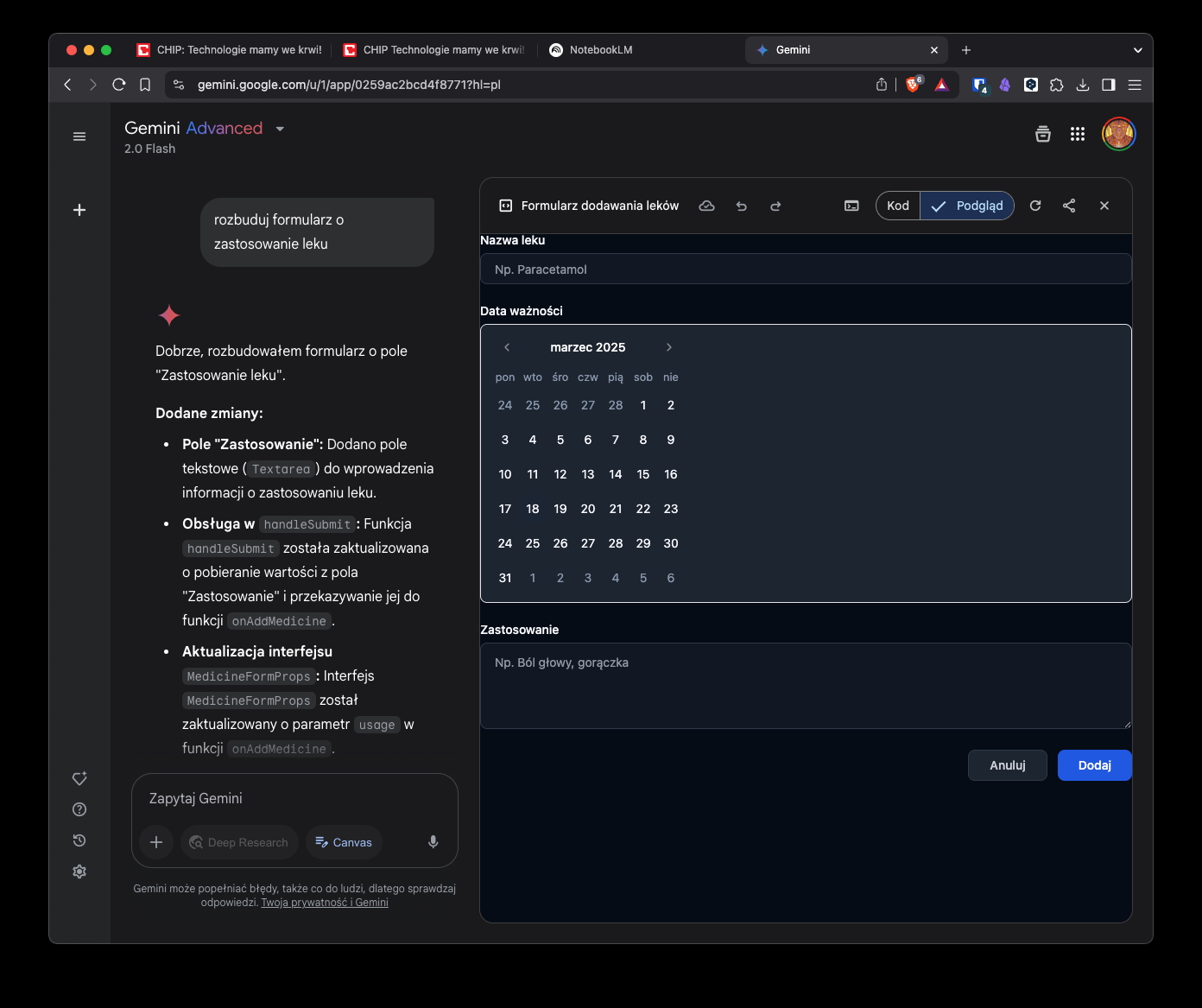
Task: Switch canvas to Kod view
Action: click(x=898, y=206)
